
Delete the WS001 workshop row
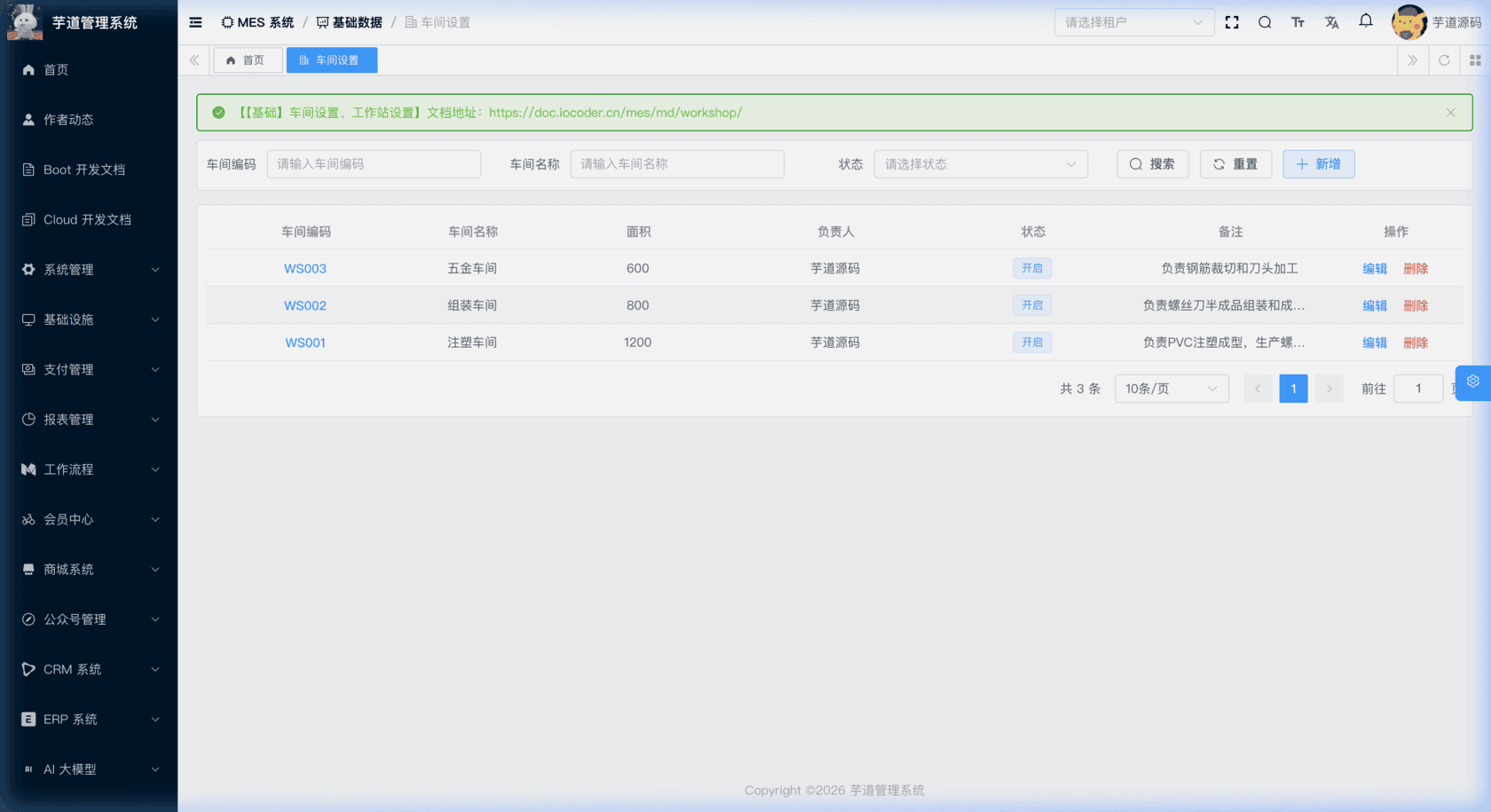(1416, 343)
